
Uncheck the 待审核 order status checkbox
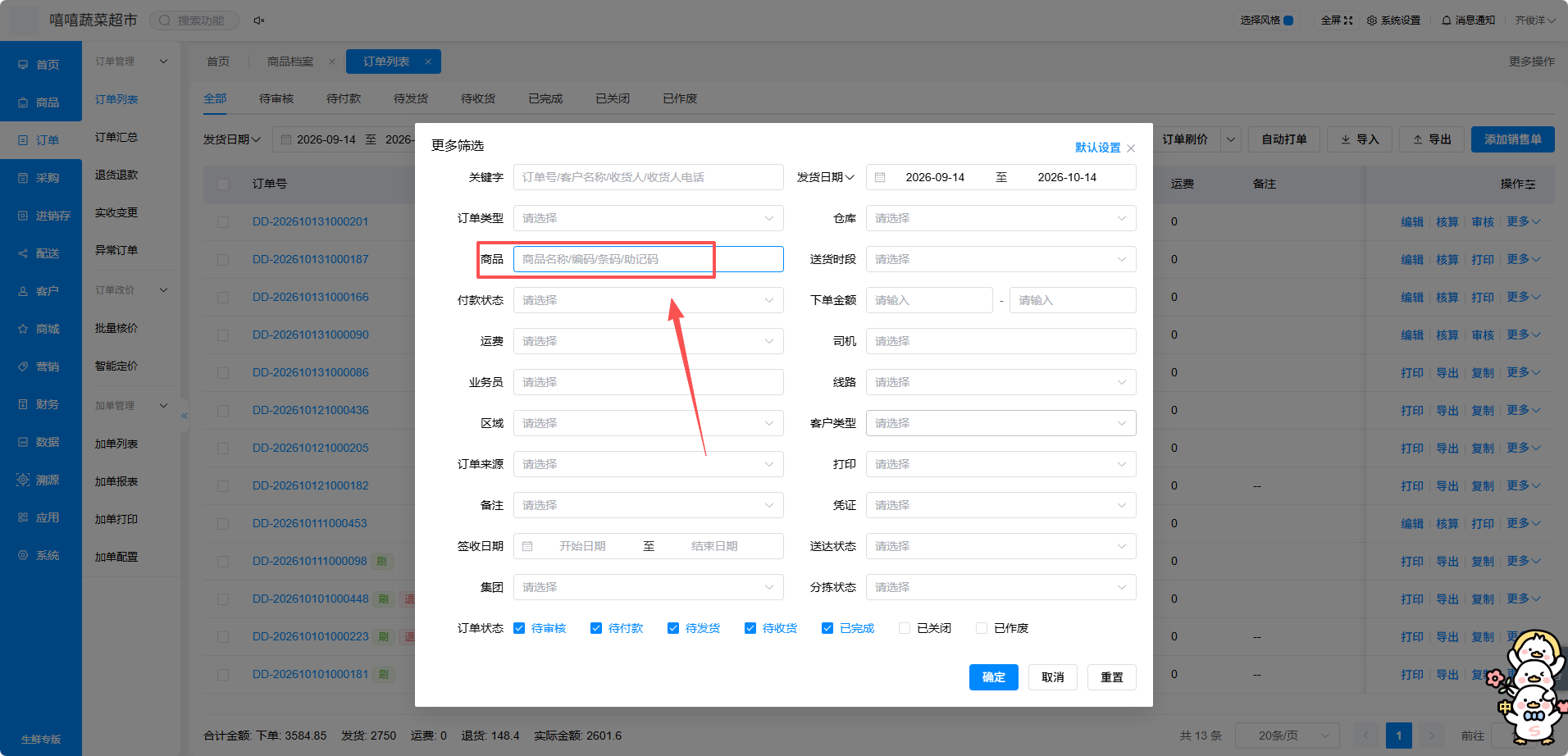coord(519,628)
